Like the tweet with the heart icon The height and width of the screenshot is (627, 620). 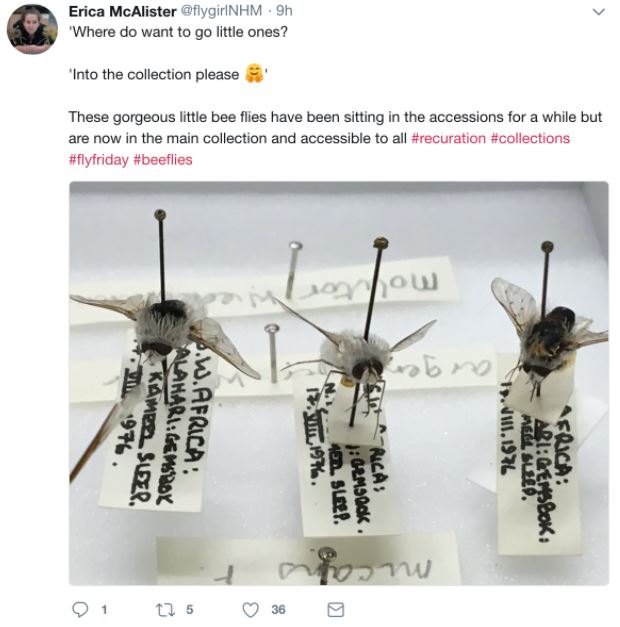point(251,610)
